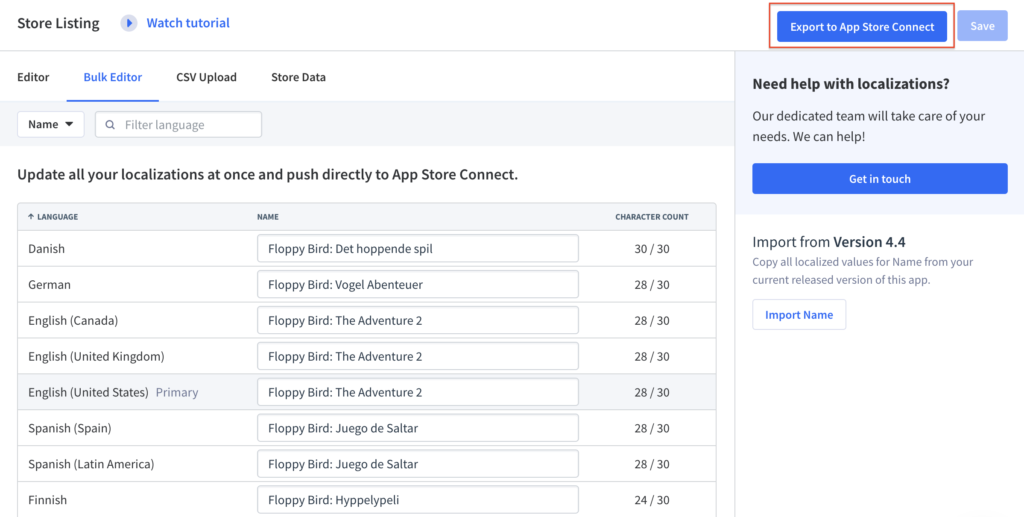The image size is (1024, 517).
Task: Click the Spanish (Latin America) language cell
Action: click(x=91, y=464)
